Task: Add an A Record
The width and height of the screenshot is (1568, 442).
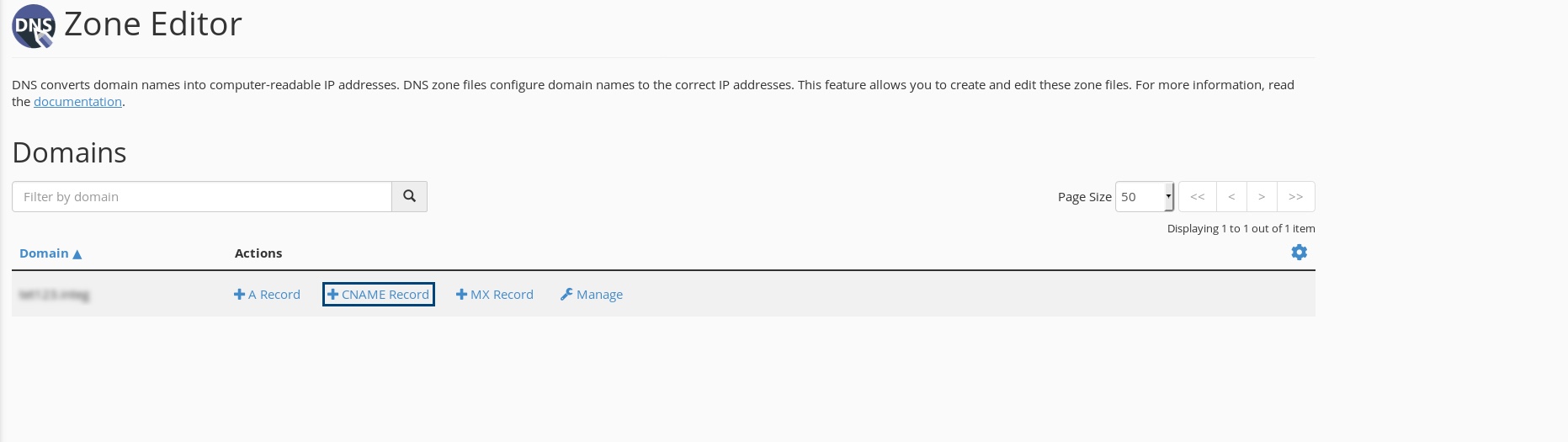Action: 267,295
